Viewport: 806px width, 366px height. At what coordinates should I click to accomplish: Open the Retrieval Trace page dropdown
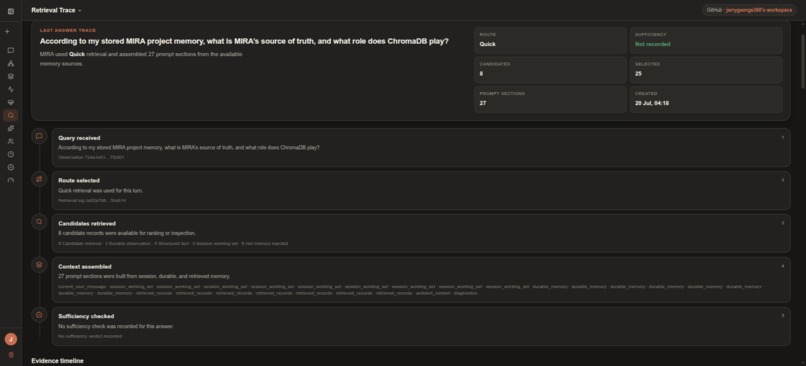[x=56, y=10]
